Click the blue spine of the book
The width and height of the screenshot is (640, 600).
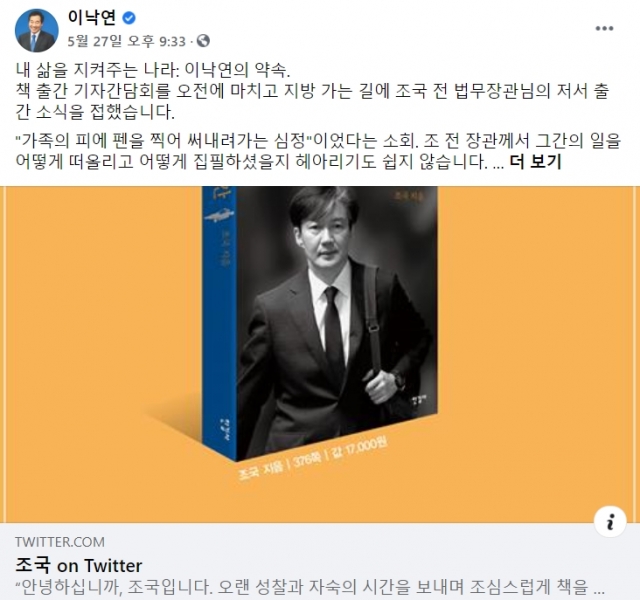tap(220, 318)
